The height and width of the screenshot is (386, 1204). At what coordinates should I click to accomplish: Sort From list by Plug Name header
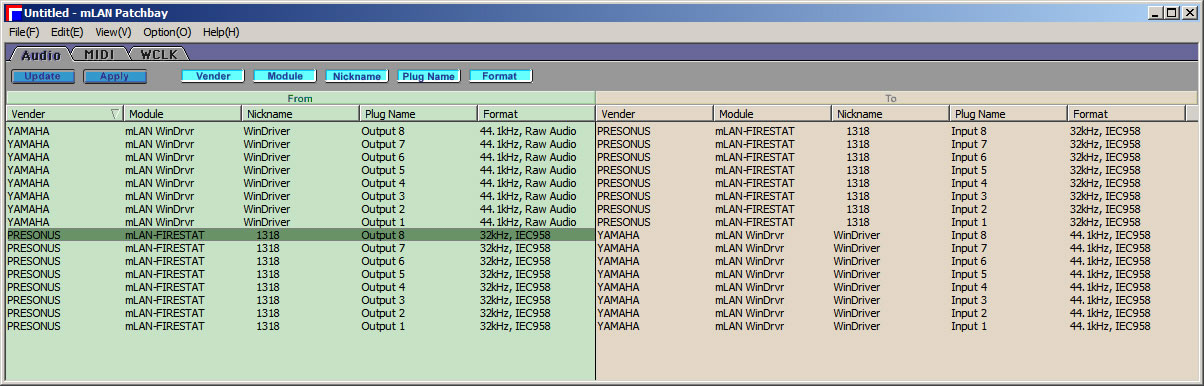pyautogui.click(x=419, y=114)
